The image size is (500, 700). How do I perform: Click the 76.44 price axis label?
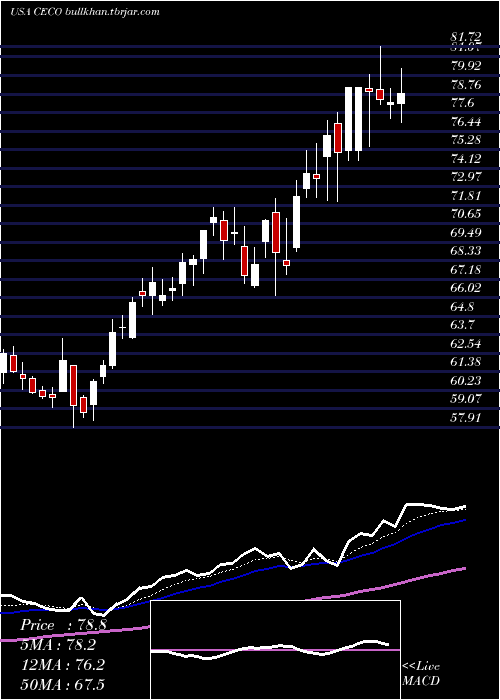(x=466, y=121)
